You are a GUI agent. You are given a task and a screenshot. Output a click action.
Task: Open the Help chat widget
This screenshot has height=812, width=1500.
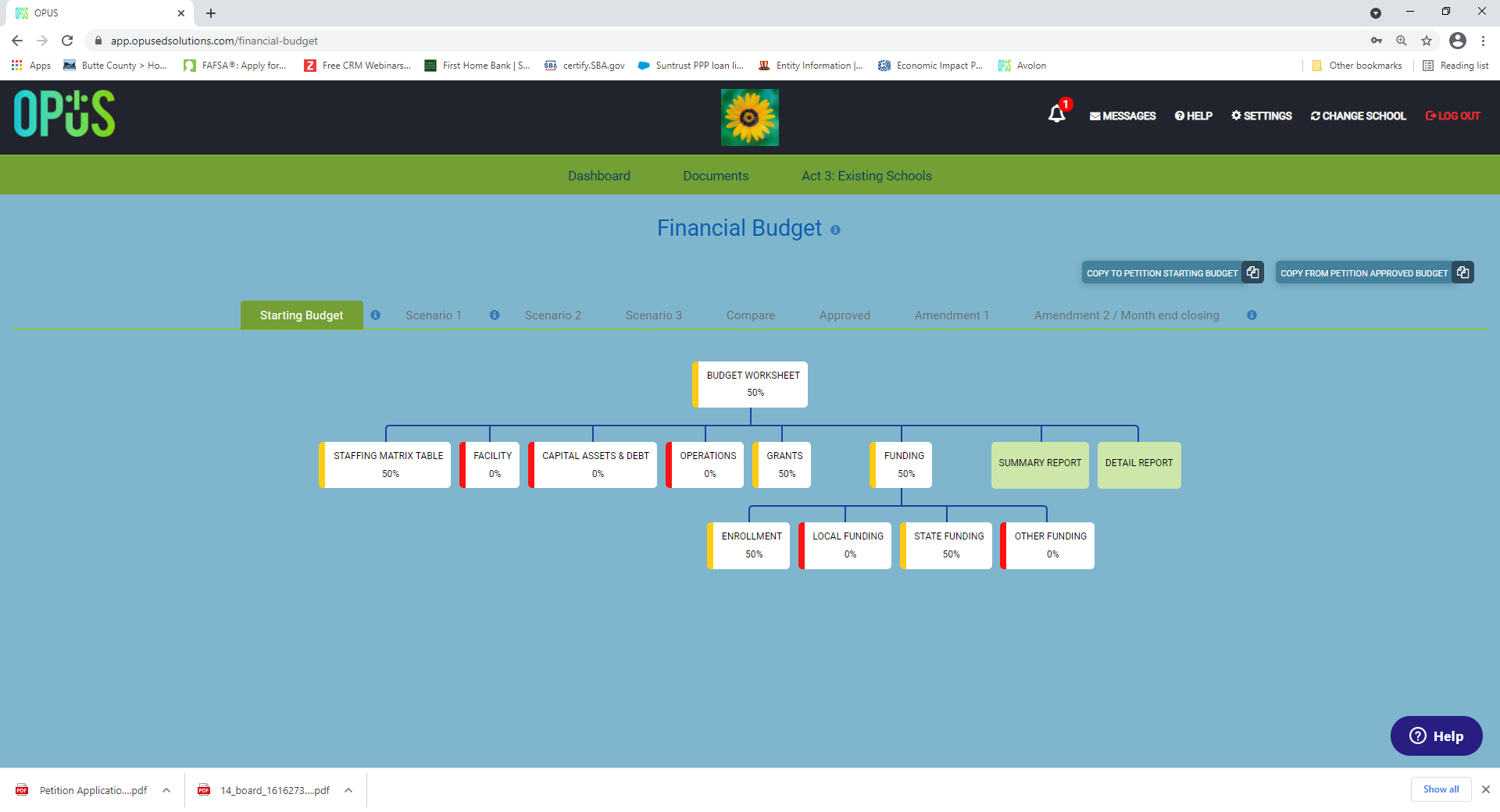tap(1436, 735)
